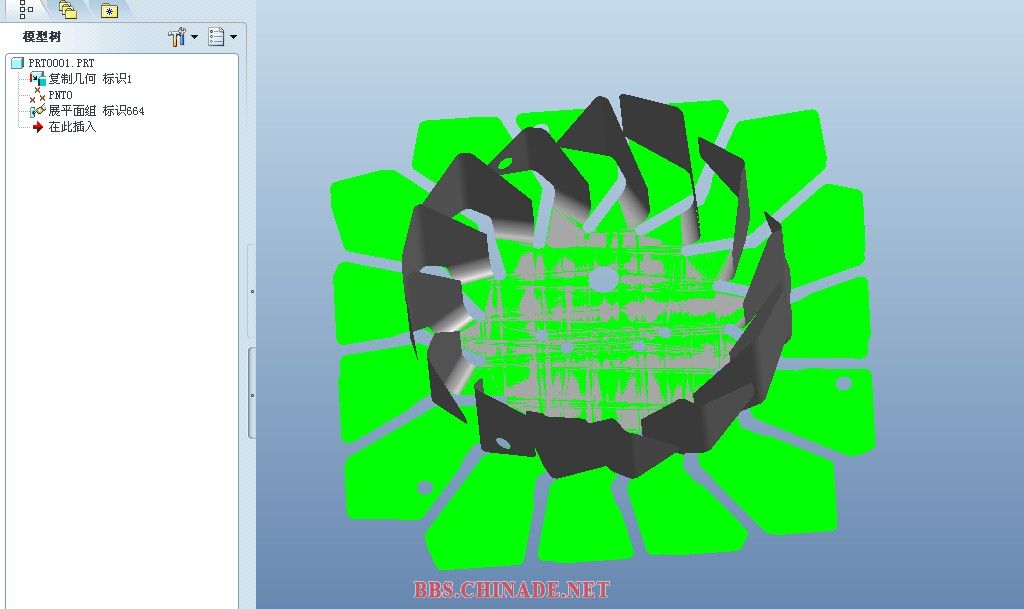Select the 复制几何 标识1 feature

coord(90,79)
